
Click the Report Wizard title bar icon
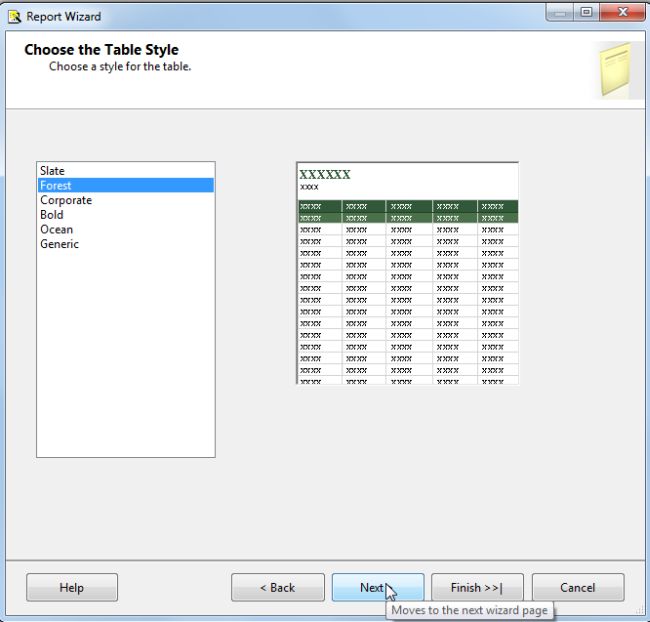pyautogui.click(x=14, y=17)
